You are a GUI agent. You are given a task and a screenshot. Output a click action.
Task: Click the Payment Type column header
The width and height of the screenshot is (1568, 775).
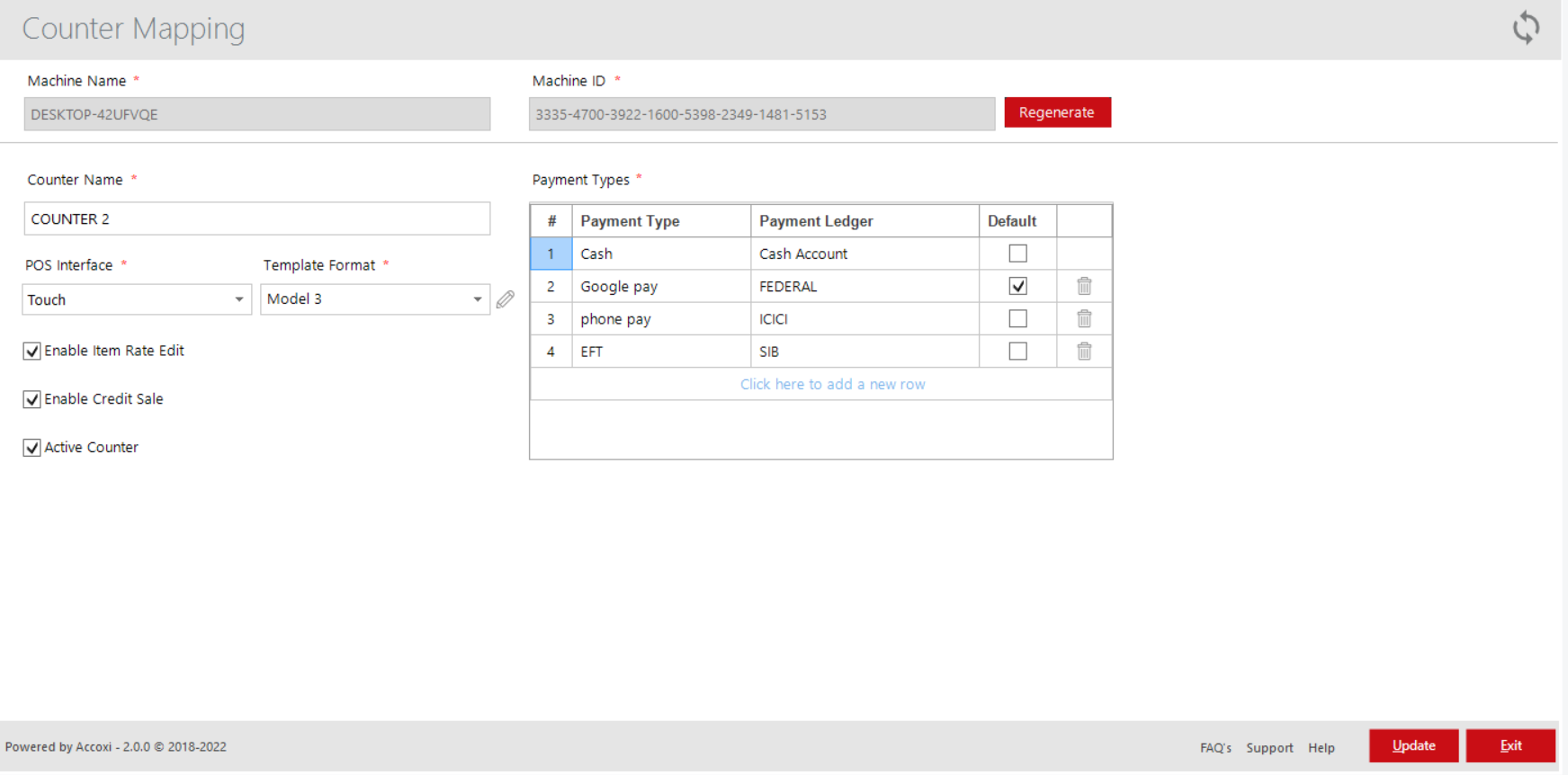pyautogui.click(x=661, y=221)
